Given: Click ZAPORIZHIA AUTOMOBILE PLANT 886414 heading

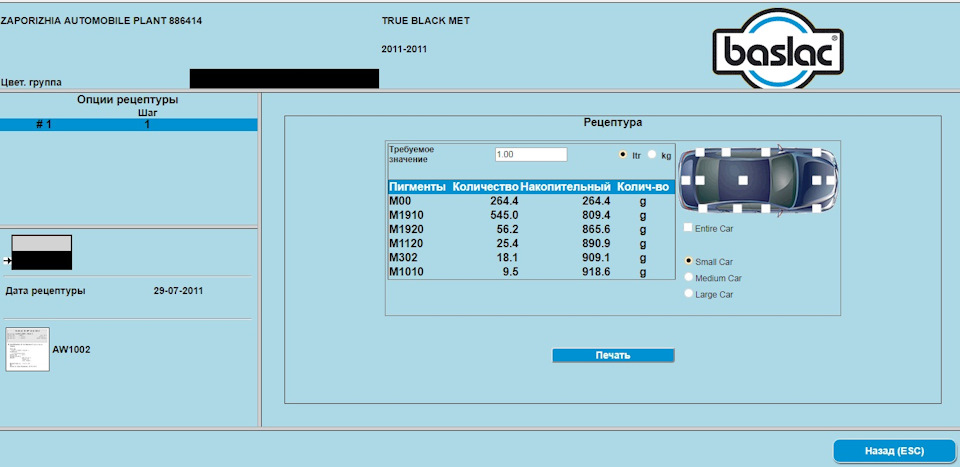Looking at the screenshot, I should point(101,20).
